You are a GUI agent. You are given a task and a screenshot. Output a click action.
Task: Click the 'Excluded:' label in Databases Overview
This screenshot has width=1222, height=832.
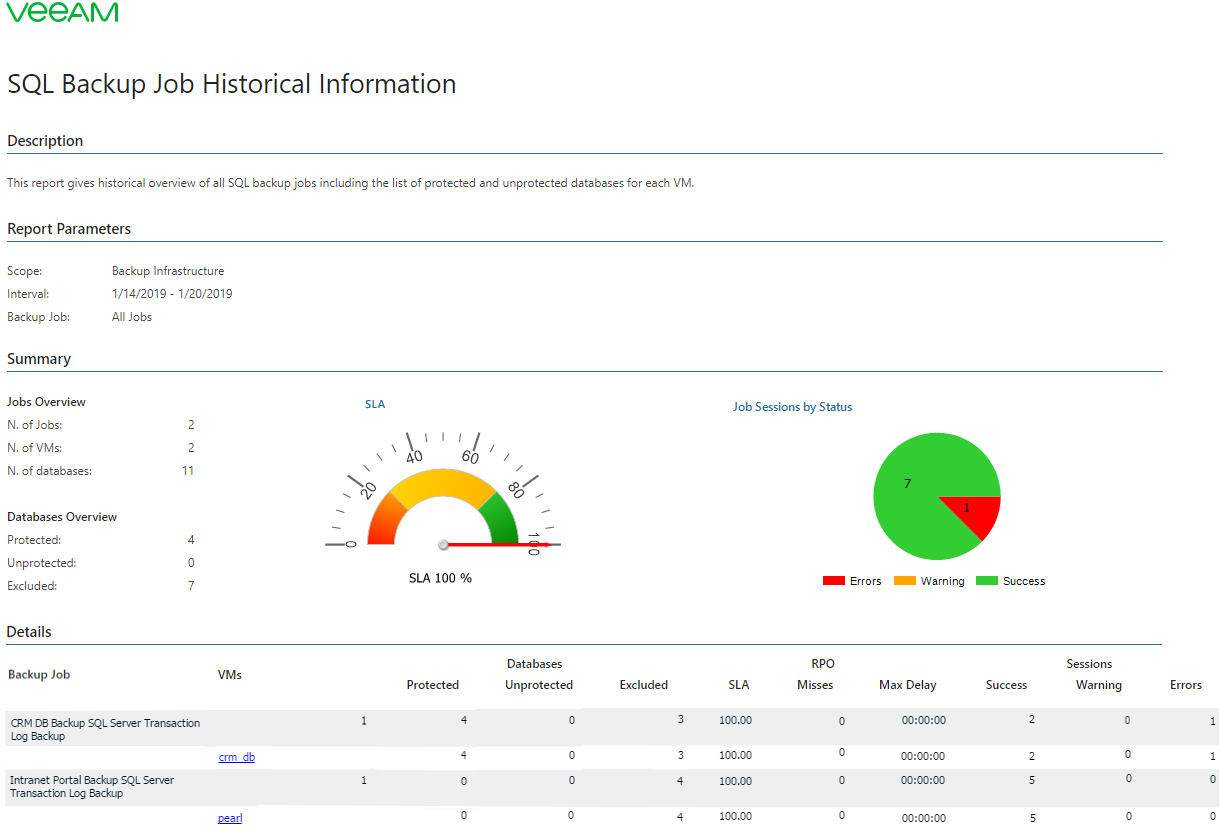tap(32, 586)
